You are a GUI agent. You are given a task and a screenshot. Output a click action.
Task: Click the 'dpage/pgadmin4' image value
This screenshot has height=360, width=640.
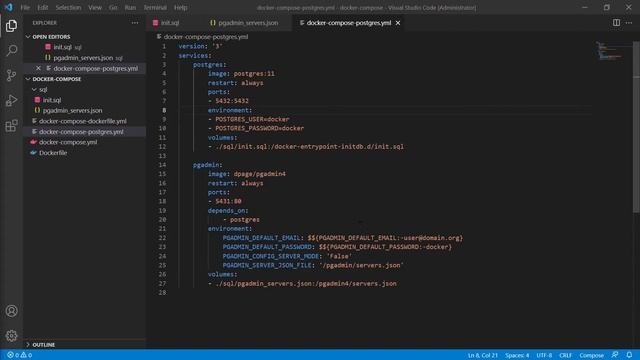(260, 174)
